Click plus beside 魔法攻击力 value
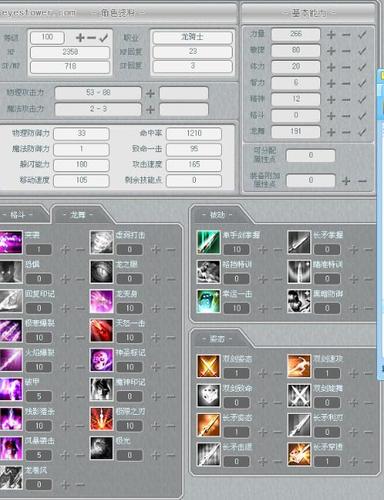This screenshot has width=384, height=500. [150, 109]
